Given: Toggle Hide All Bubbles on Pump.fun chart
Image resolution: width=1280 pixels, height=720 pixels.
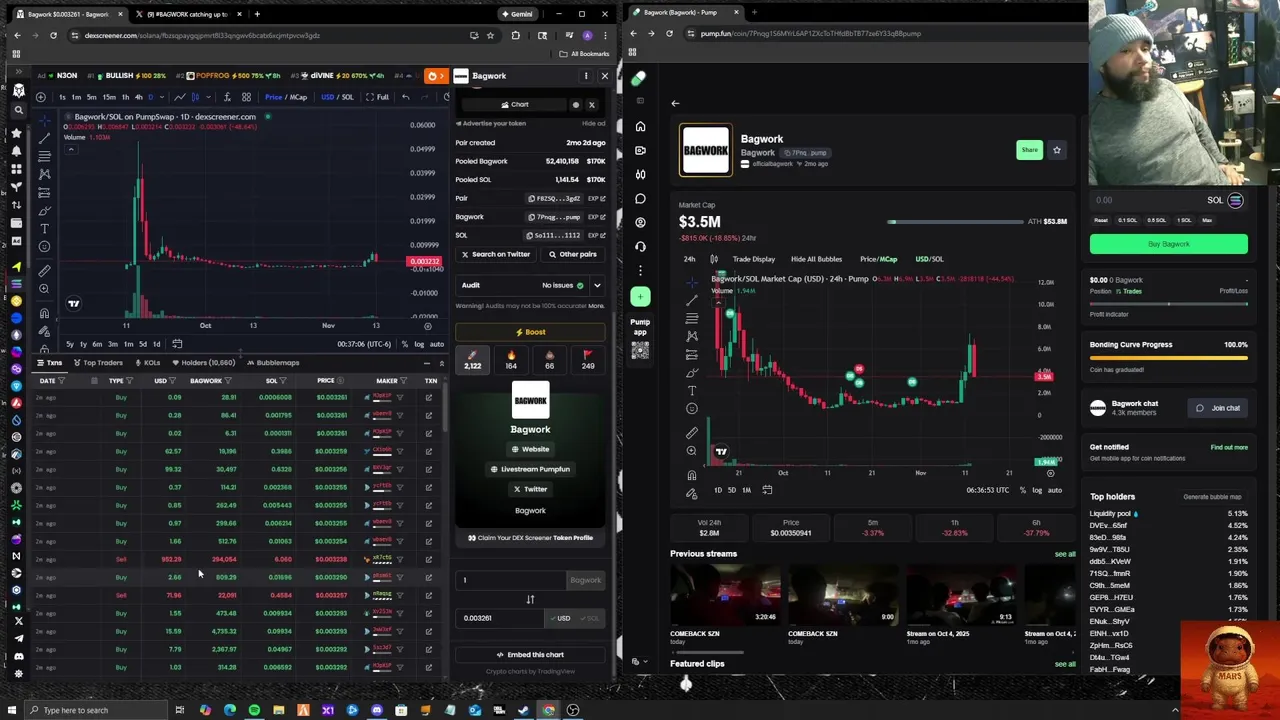Looking at the screenshot, I should [x=816, y=259].
